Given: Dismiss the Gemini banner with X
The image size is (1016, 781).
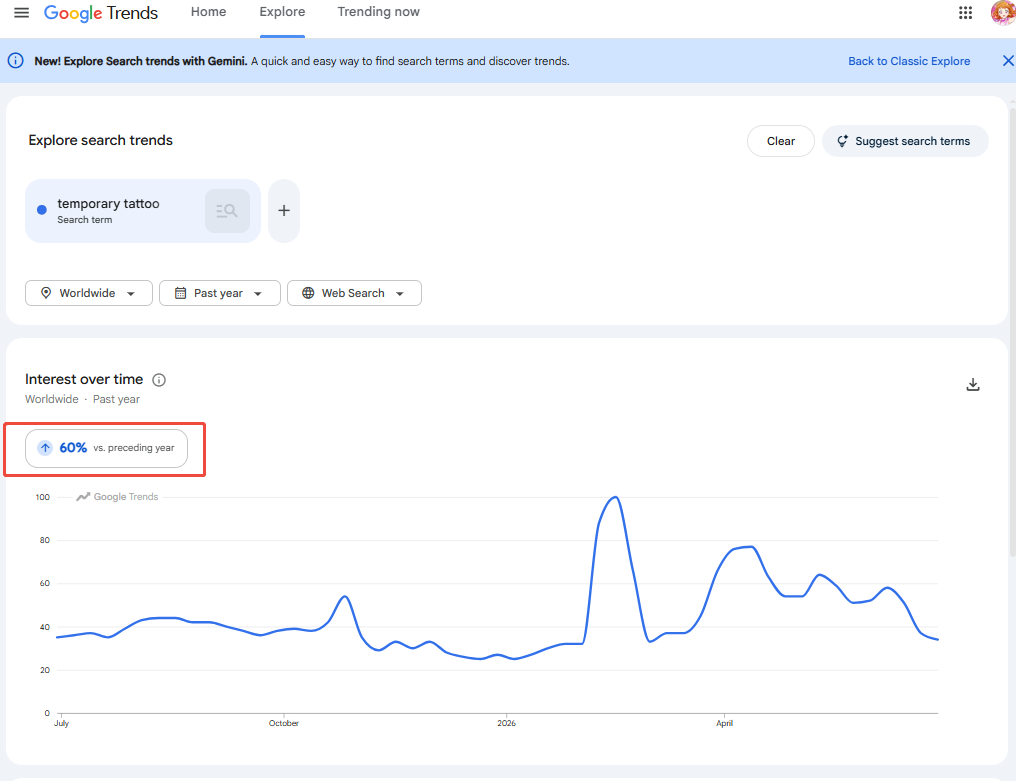Looking at the screenshot, I should 1008,60.
